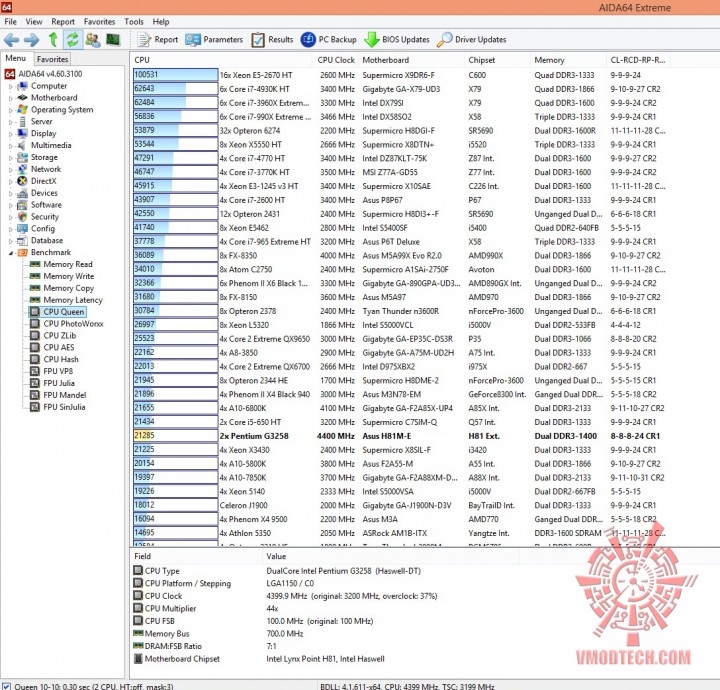
Task: Open the CPU ZLib benchmark
Action: tap(59, 336)
